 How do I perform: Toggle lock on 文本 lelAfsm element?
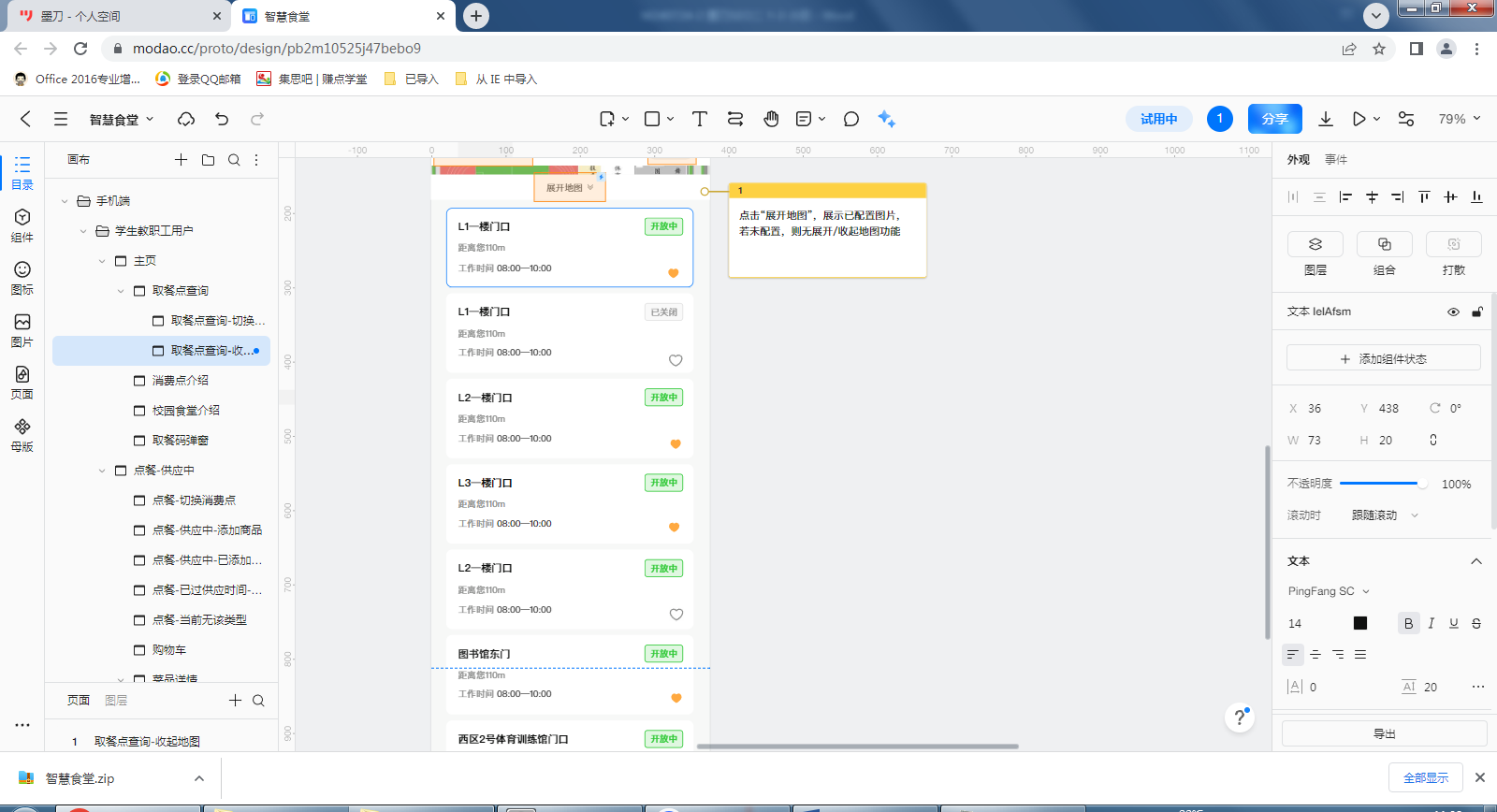click(x=1477, y=312)
